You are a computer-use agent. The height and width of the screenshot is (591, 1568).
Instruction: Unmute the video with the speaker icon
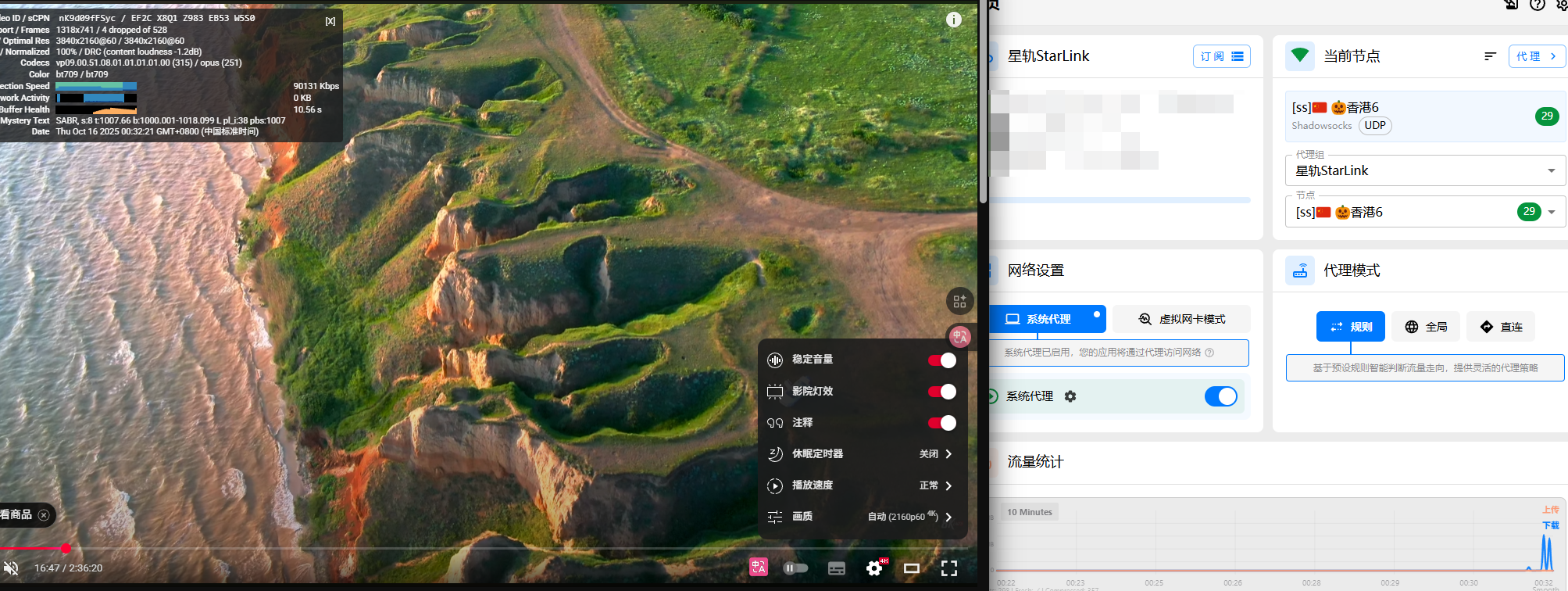pyautogui.click(x=11, y=568)
